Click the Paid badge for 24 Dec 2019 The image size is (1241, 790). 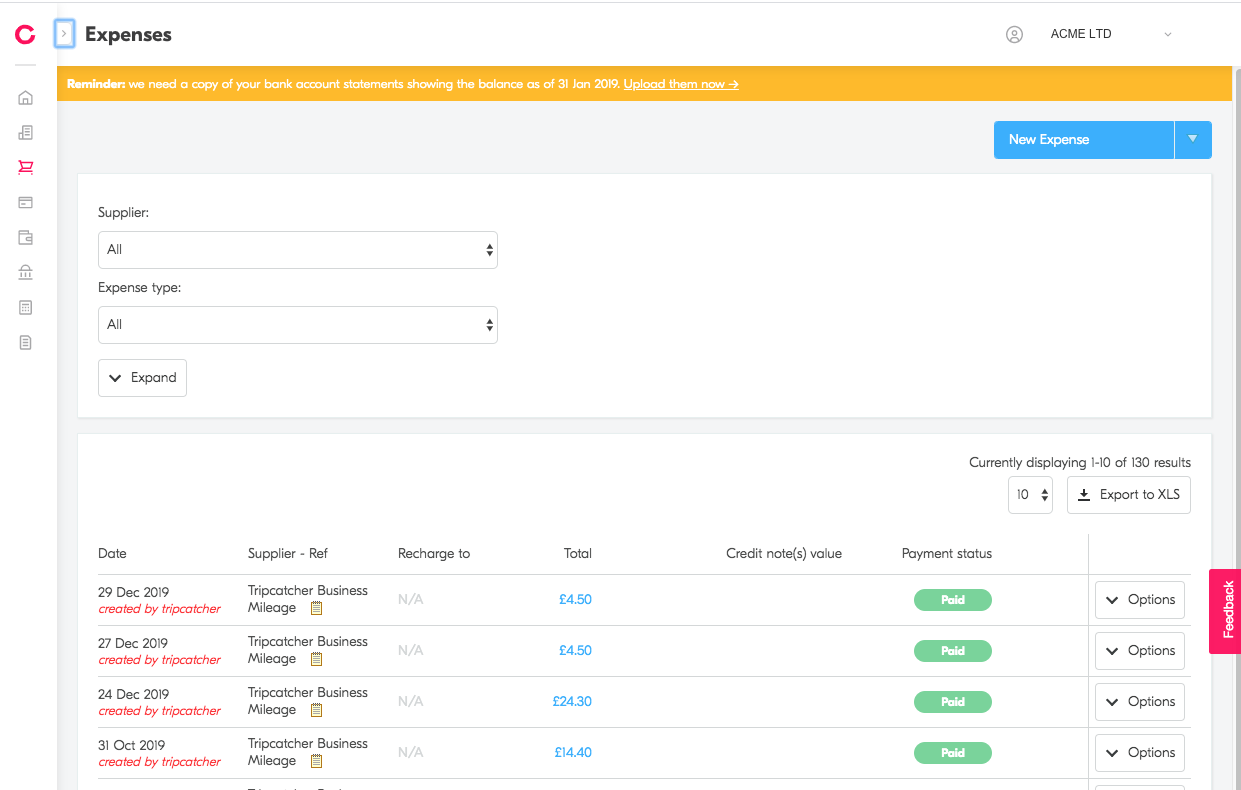coord(953,702)
